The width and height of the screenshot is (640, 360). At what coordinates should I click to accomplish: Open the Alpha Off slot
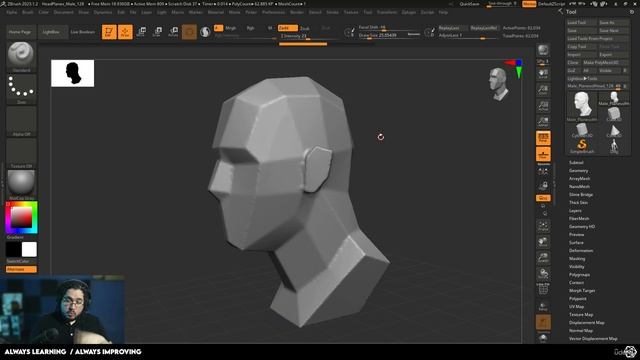(x=21, y=121)
